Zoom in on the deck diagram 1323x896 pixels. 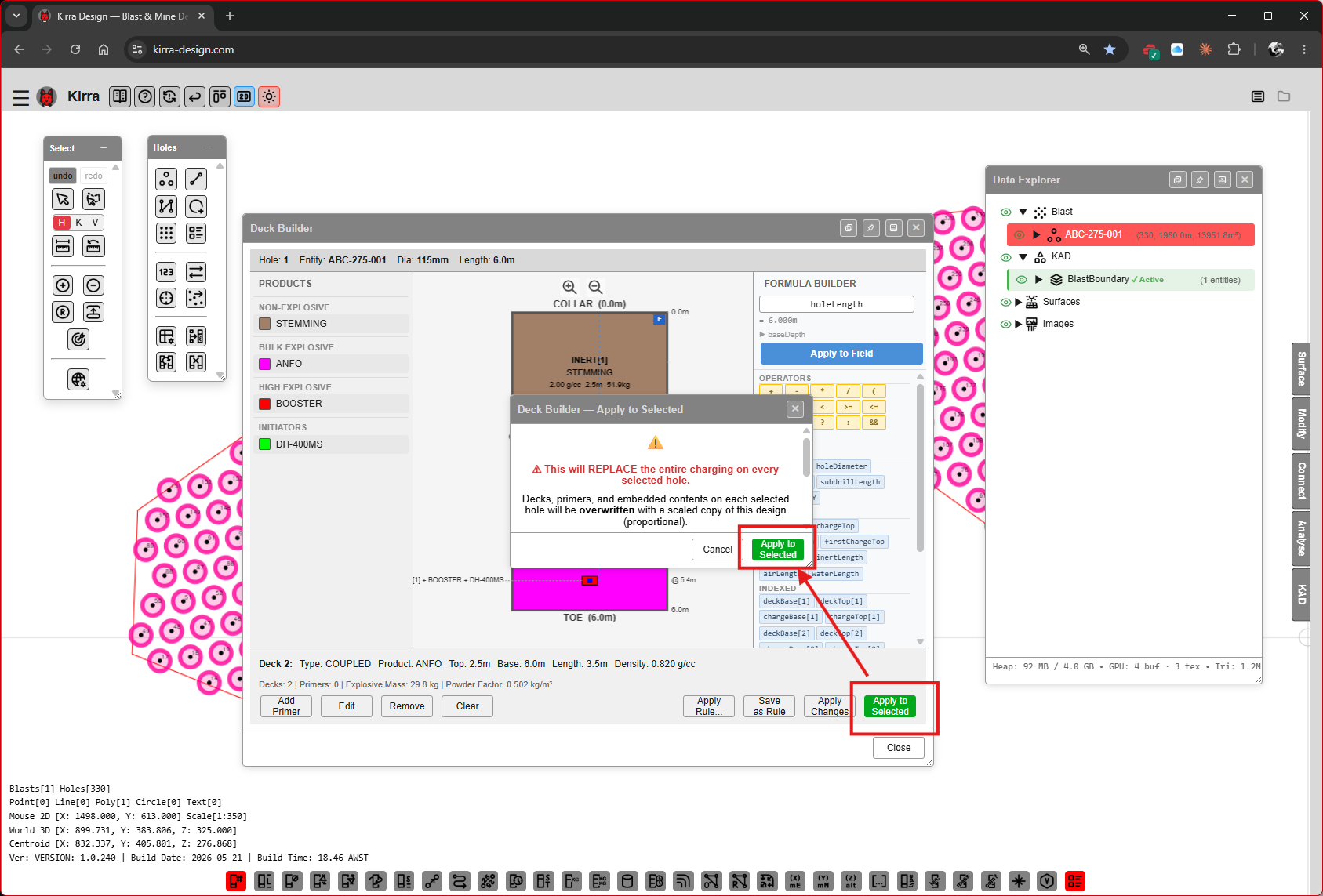click(x=569, y=288)
